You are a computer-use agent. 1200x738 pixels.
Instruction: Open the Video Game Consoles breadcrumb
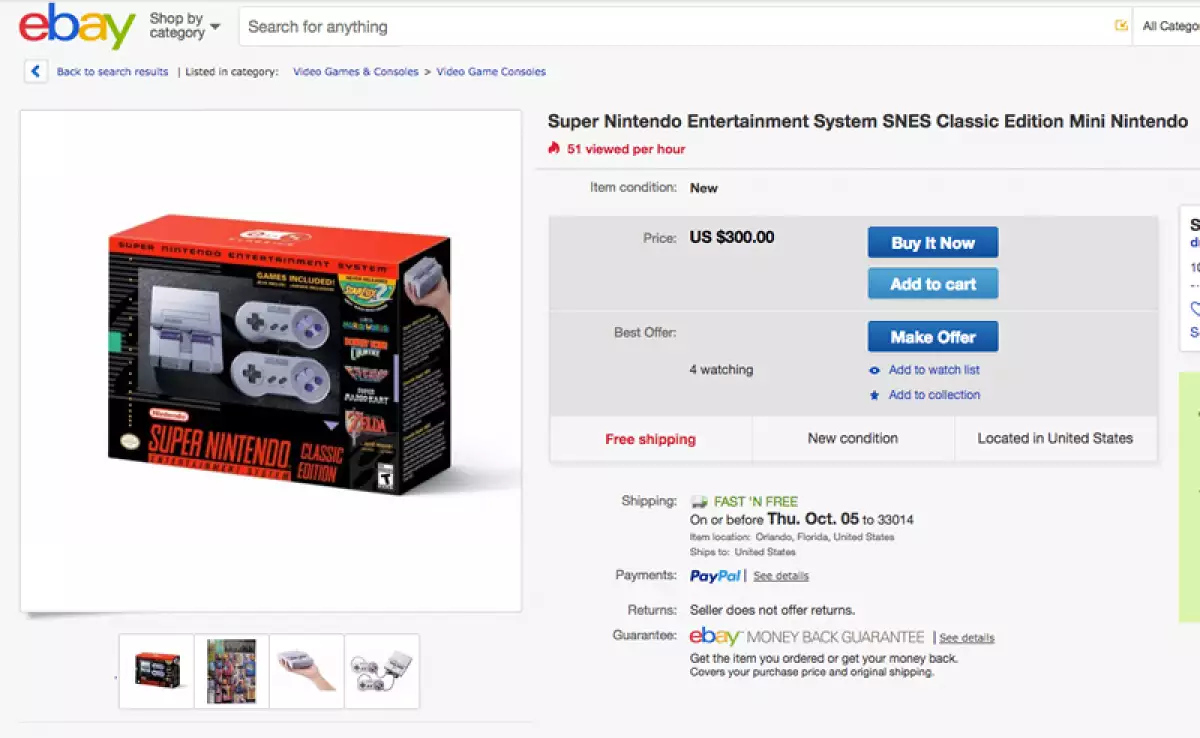tap(491, 72)
